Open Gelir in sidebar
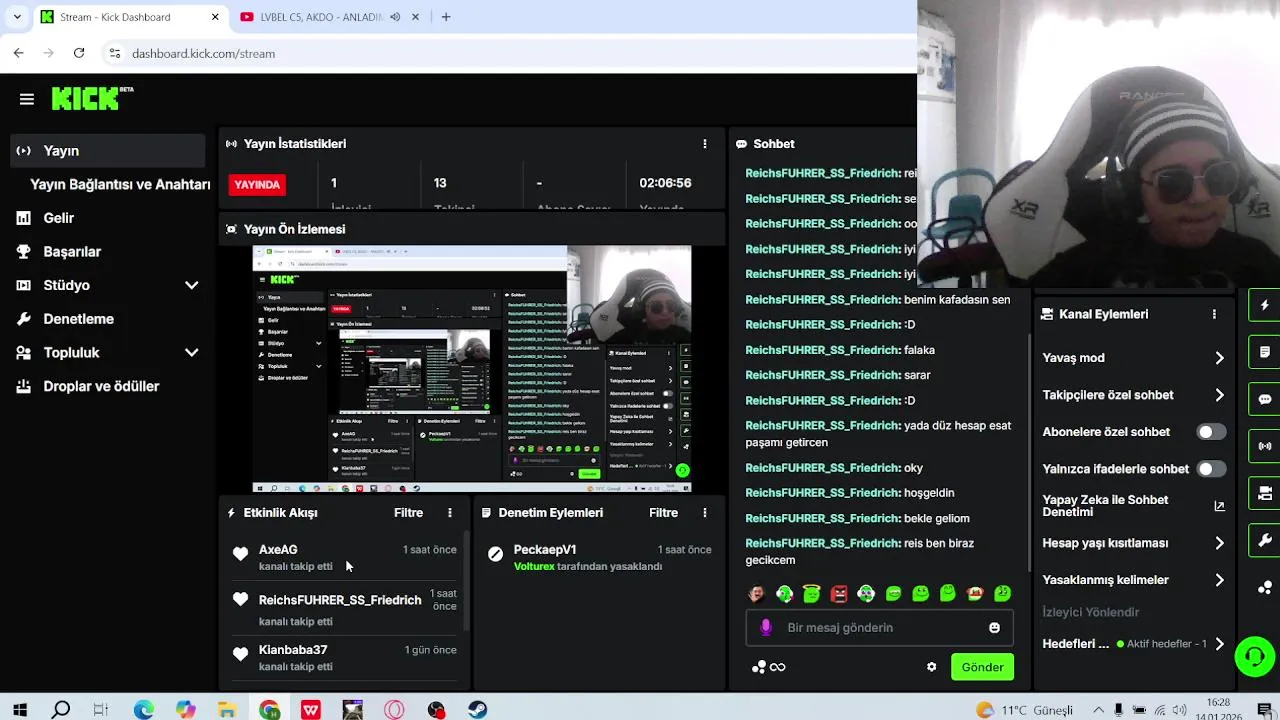 [59, 218]
